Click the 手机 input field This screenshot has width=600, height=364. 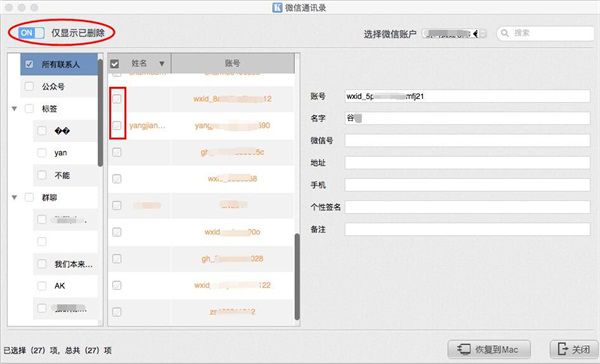pos(467,185)
